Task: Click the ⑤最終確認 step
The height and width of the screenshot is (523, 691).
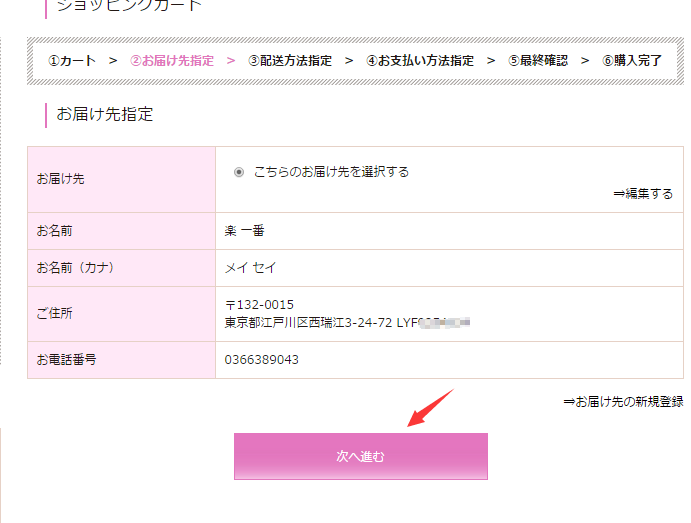Action: pos(538,61)
